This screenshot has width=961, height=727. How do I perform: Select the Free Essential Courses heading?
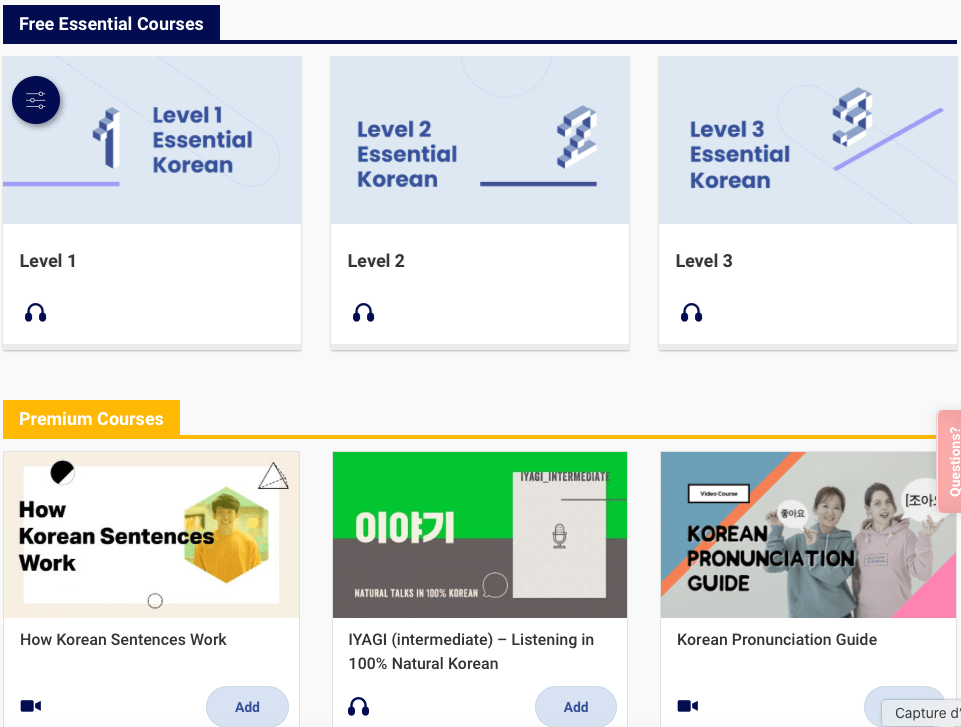111,24
